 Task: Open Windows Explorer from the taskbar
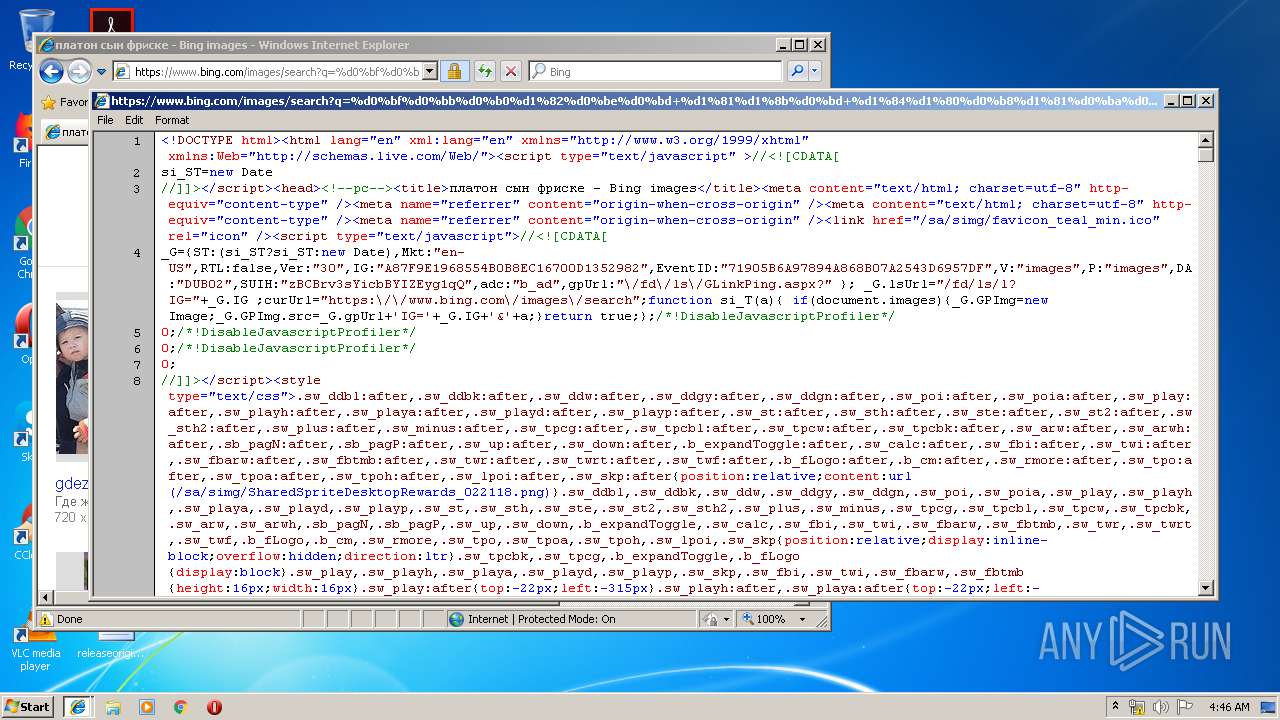pos(113,706)
